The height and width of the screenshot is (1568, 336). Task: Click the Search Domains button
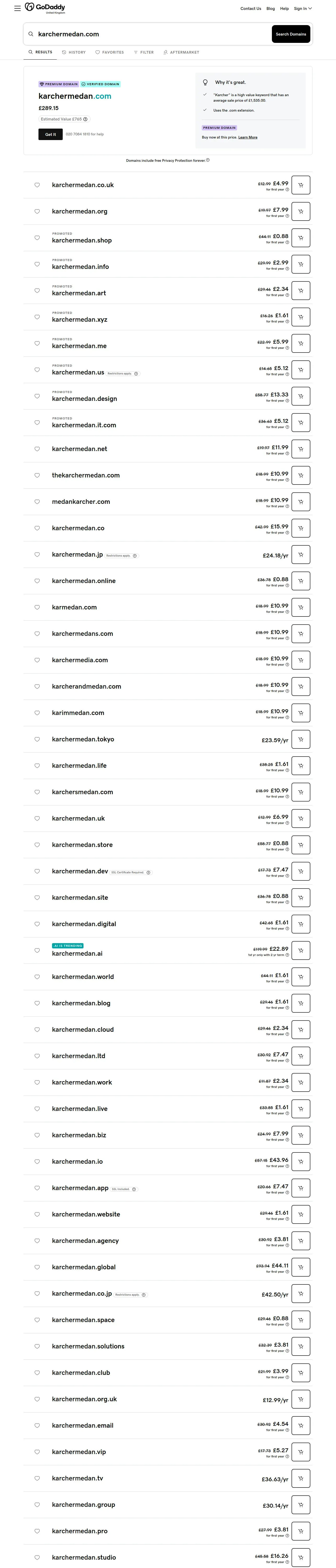click(x=291, y=34)
